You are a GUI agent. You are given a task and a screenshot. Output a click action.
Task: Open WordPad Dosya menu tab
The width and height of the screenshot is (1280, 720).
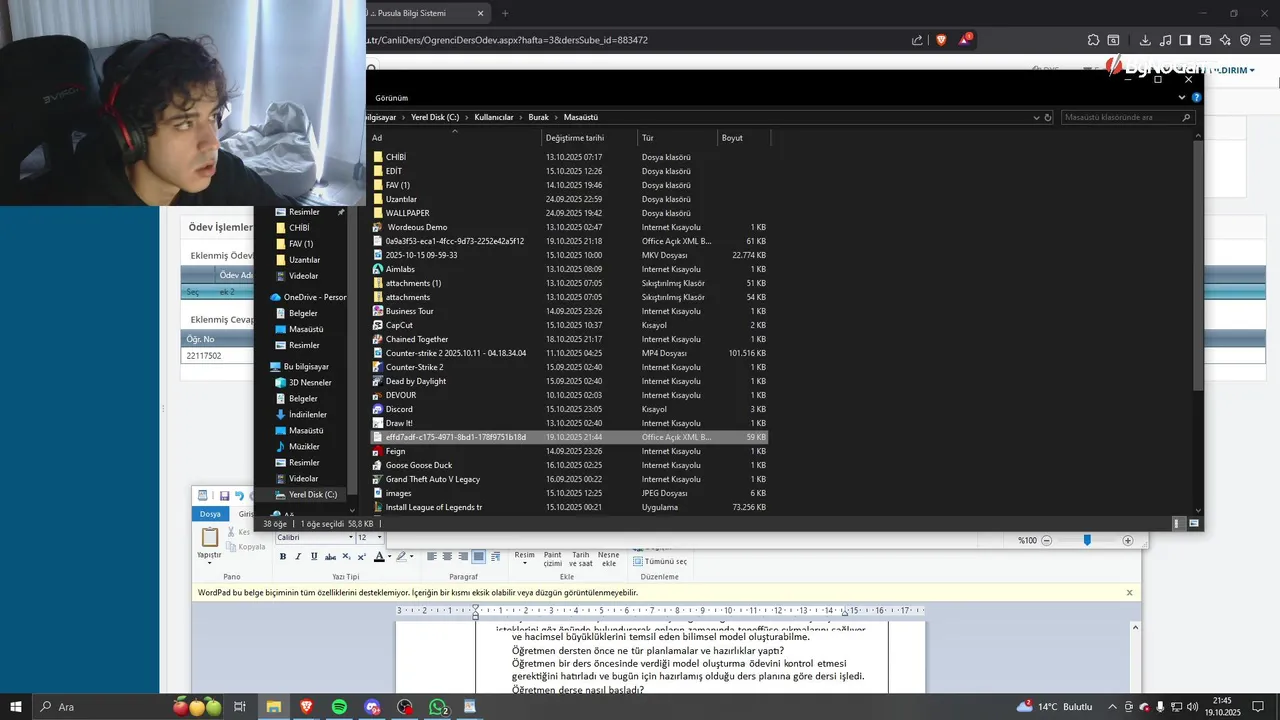tap(210, 514)
